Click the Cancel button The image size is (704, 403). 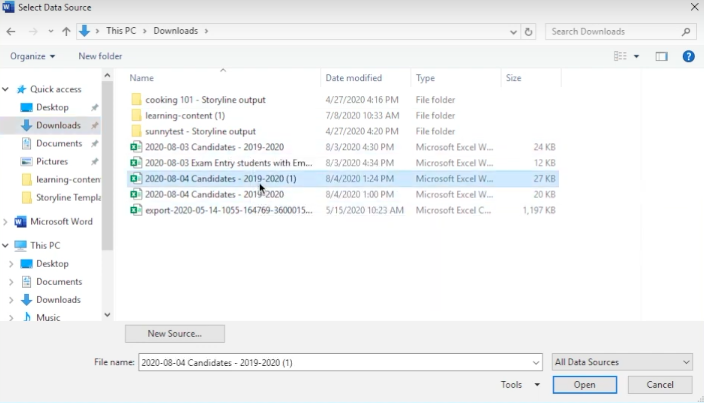tap(660, 385)
